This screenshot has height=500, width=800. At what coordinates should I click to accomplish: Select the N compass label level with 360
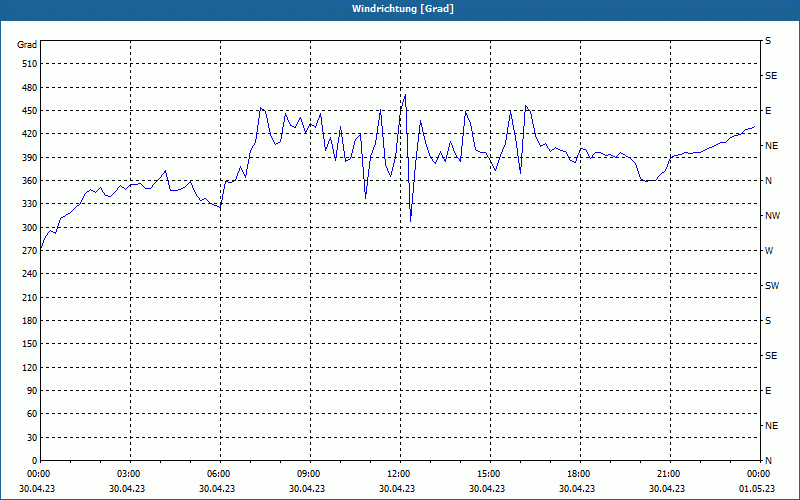(768, 181)
